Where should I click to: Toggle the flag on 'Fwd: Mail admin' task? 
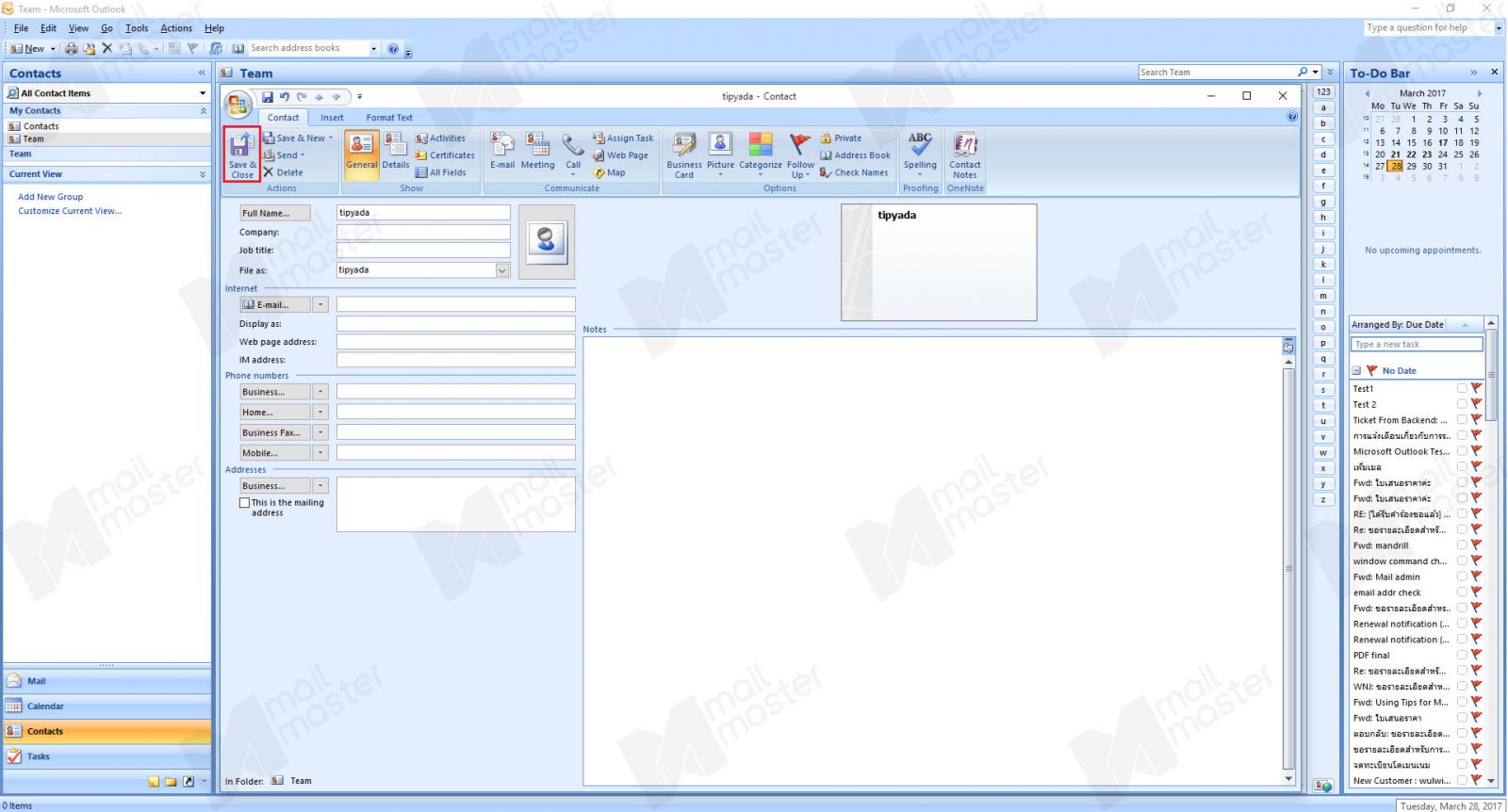tap(1477, 577)
